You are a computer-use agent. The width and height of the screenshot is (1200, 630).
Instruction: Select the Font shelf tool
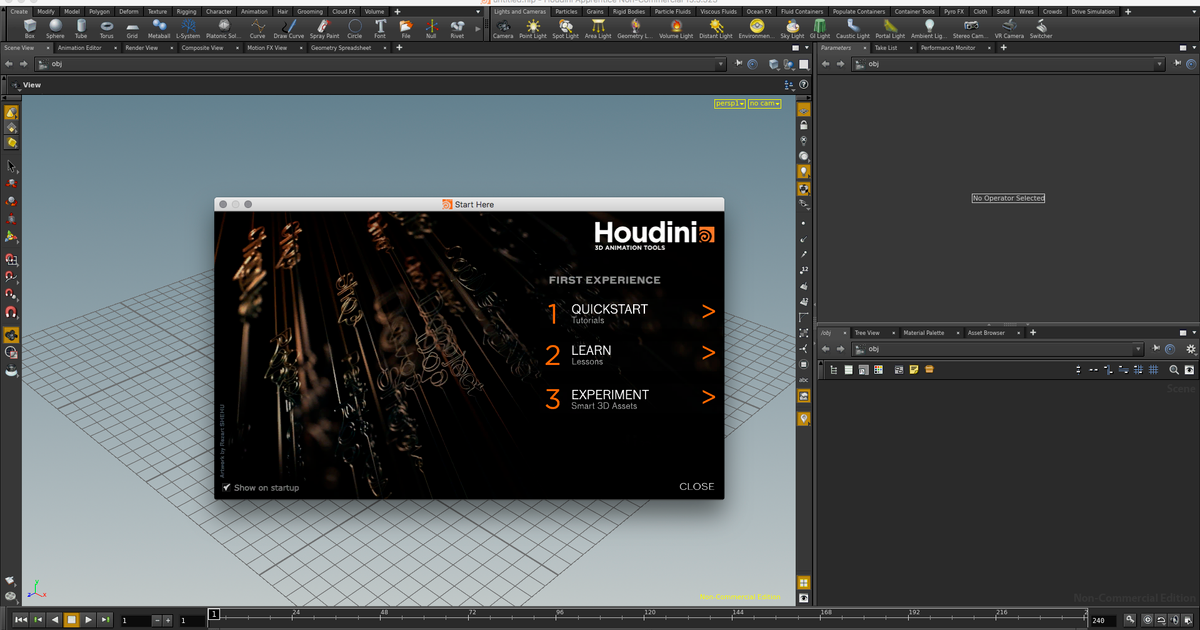pyautogui.click(x=380, y=28)
